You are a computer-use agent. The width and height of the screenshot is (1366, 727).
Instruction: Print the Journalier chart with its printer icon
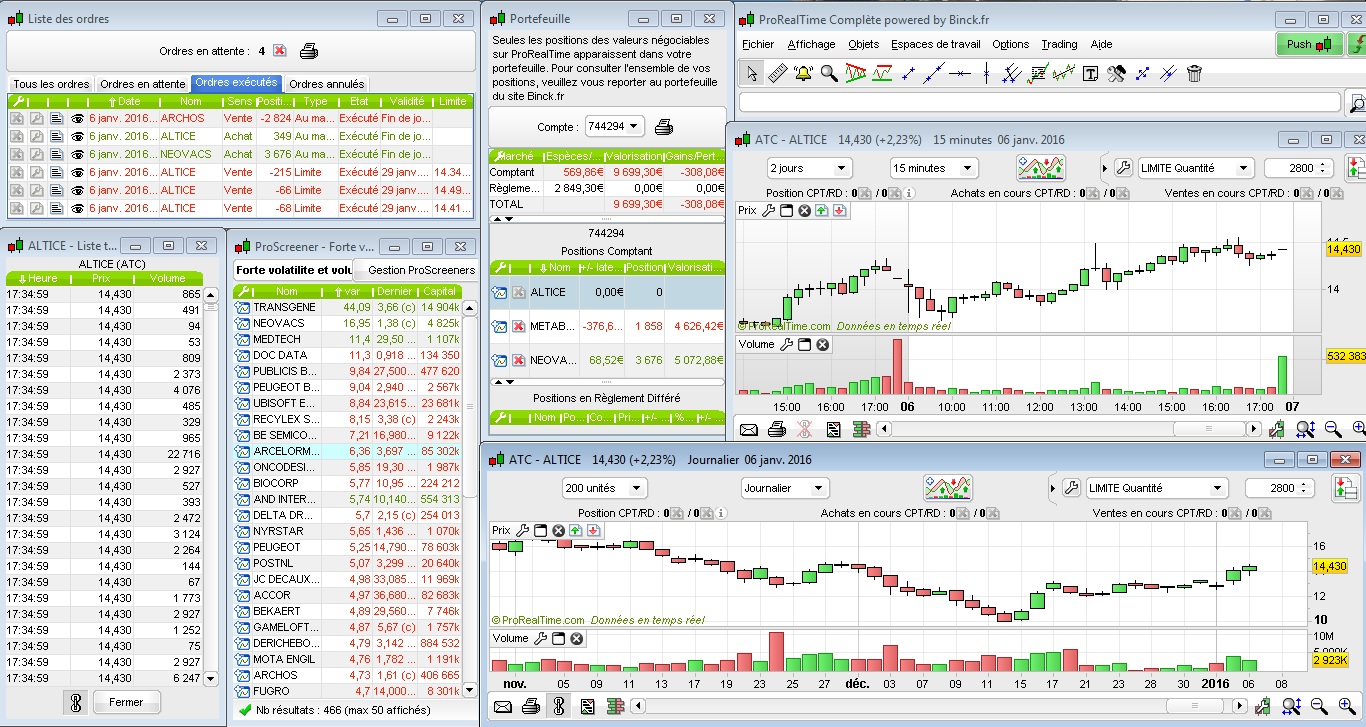[531, 707]
